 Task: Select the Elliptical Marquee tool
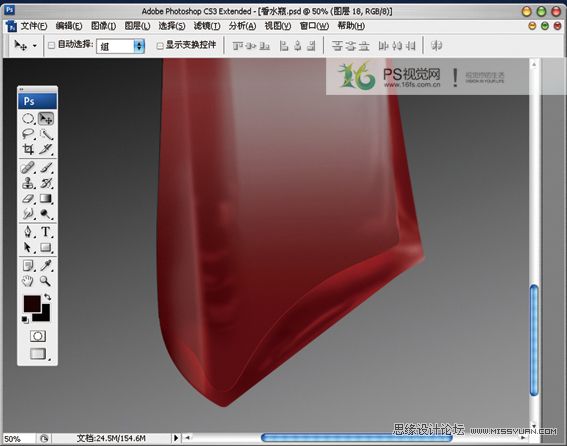28,119
